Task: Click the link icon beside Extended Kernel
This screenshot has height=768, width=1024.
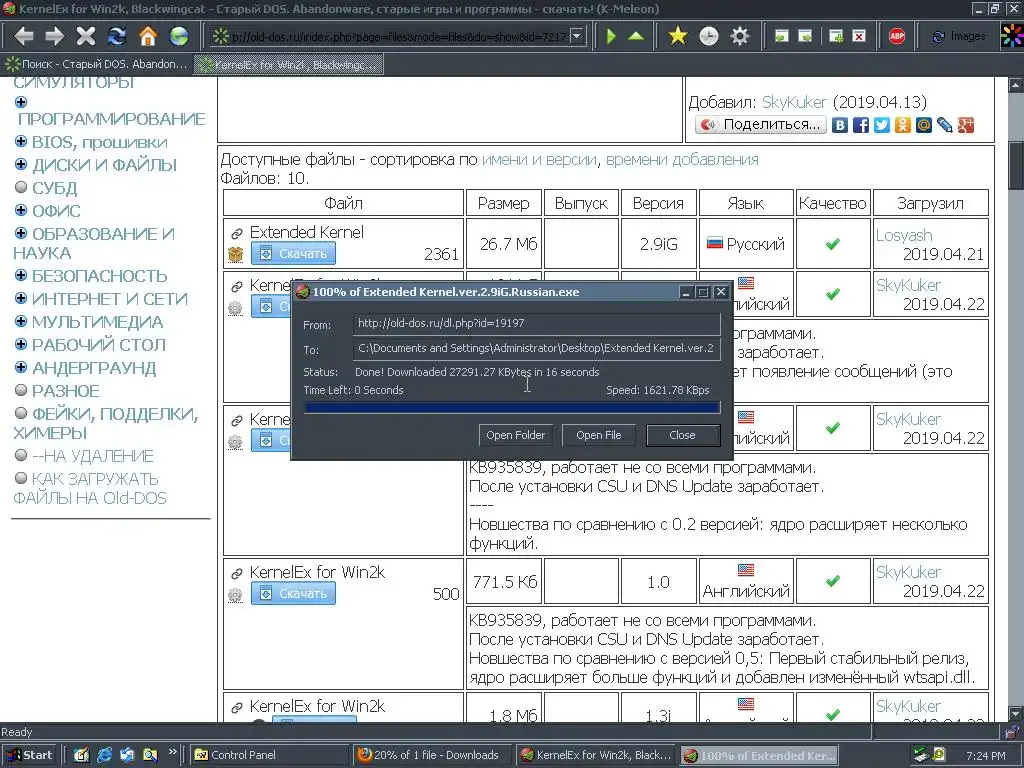Action: [236, 233]
